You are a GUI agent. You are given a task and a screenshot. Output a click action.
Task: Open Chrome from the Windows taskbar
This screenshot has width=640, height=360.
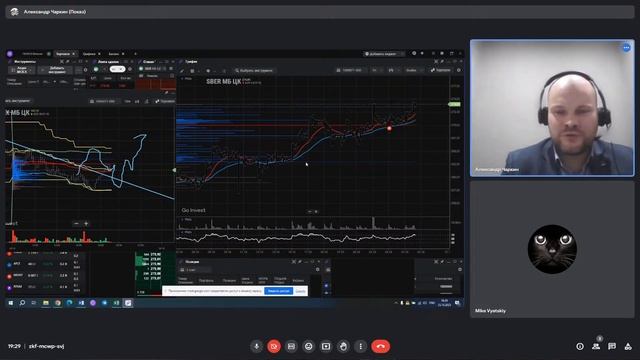pyautogui.click(x=58, y=303)
